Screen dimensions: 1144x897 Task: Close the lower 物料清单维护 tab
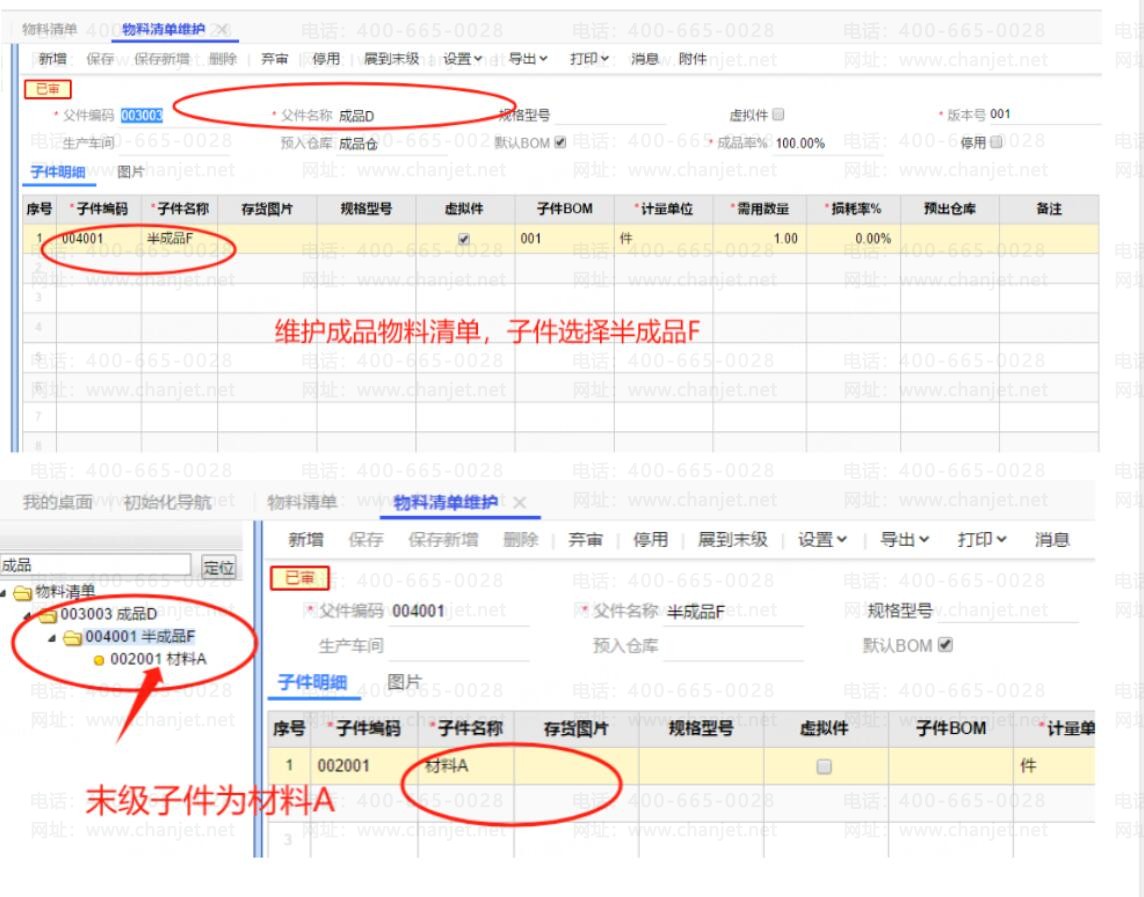click(x=519, y=503)
